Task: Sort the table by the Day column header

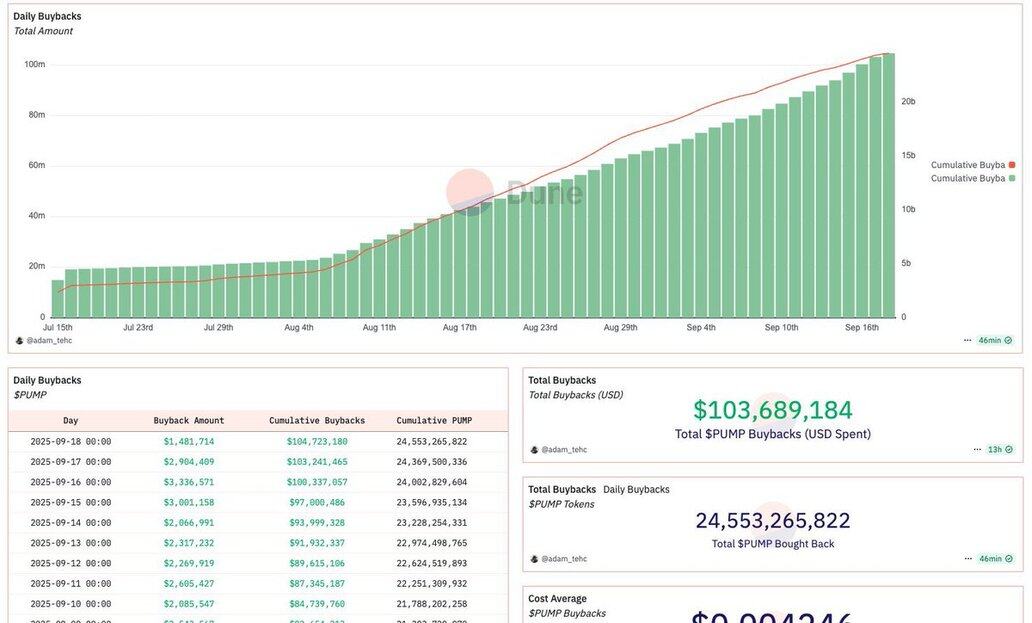Action: coord(70,420)
